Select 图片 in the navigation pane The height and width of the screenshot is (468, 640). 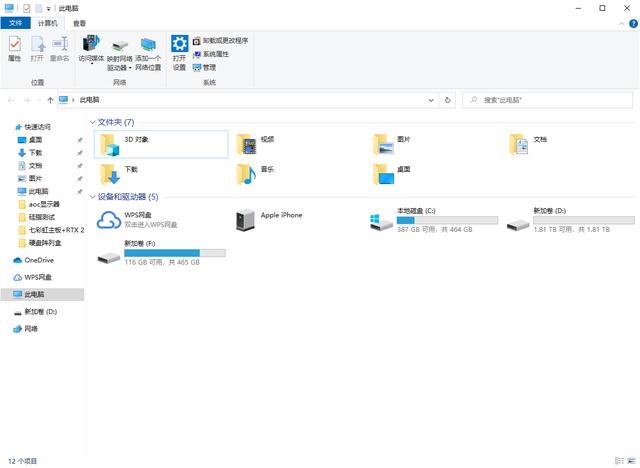30,178
